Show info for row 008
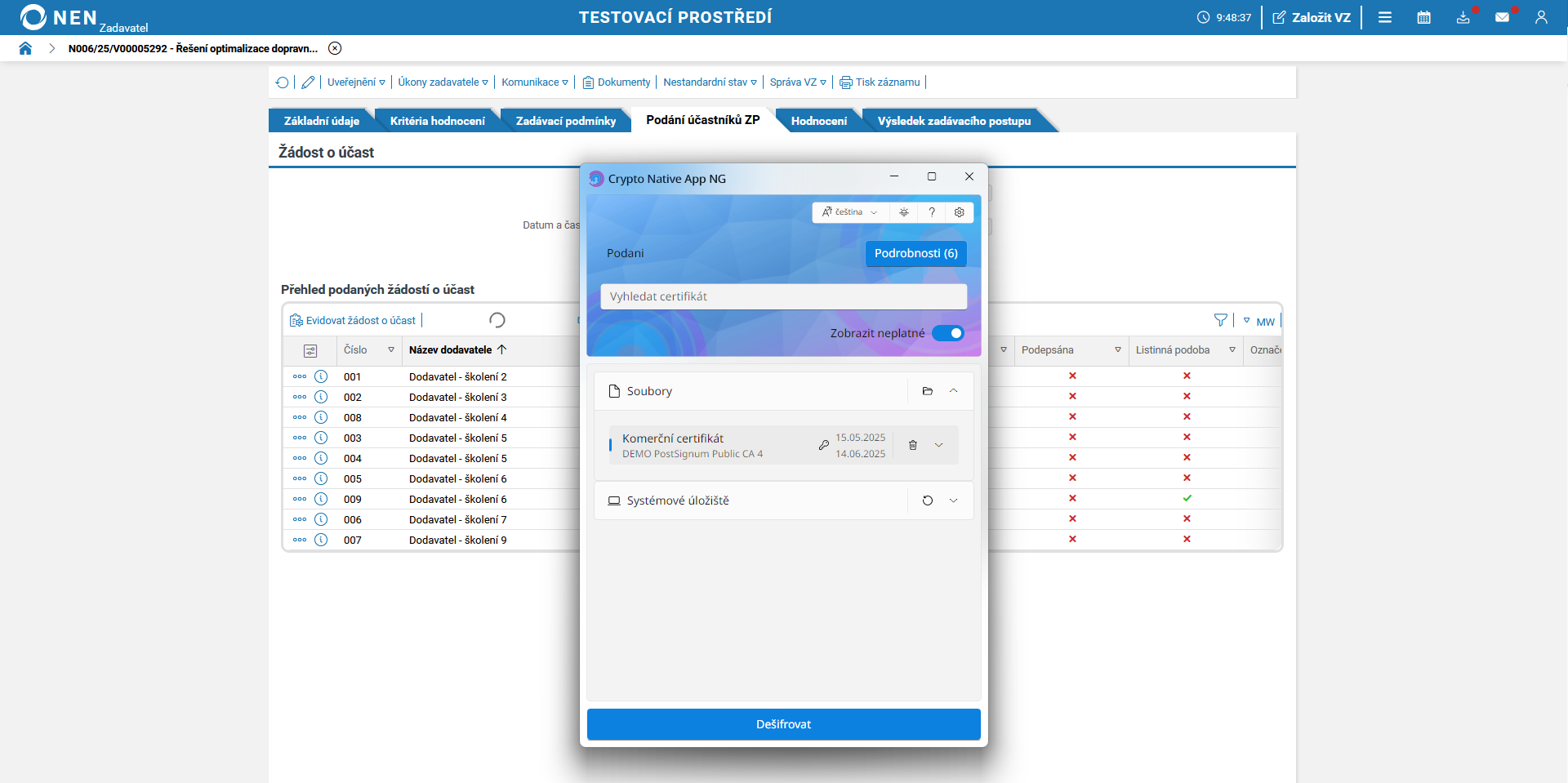This screenshot has height=783, width=1568. pos(321,417)
